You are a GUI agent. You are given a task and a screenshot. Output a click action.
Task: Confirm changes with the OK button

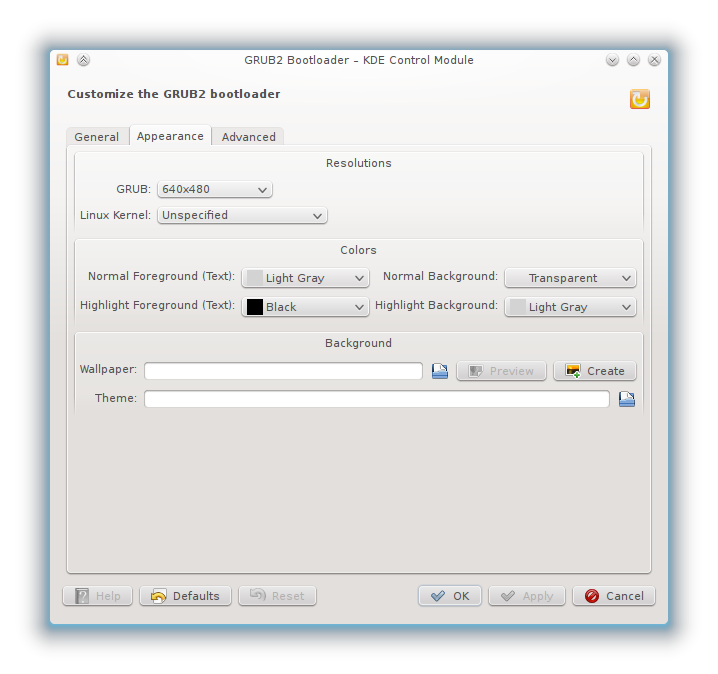coord(450,596)
